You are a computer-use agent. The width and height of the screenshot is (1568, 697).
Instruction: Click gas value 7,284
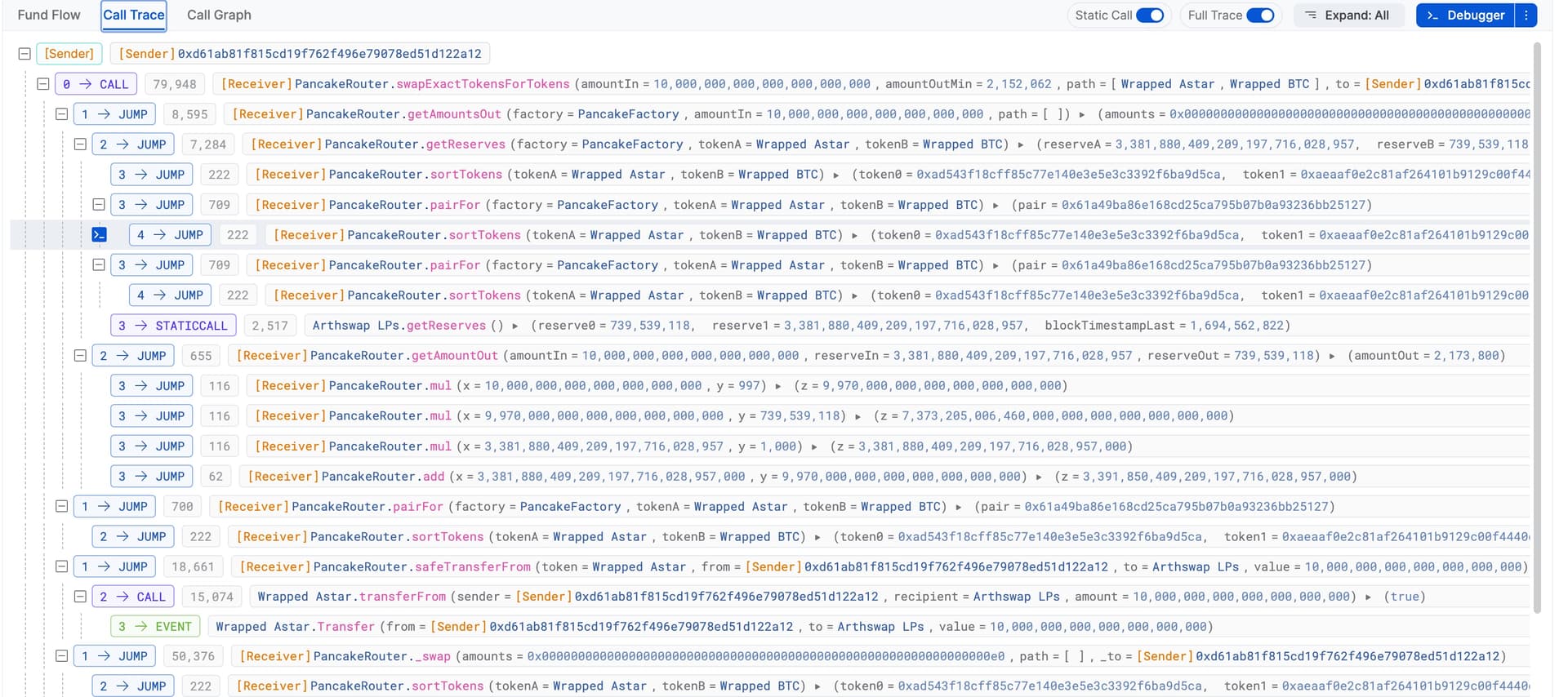(208, 144)
